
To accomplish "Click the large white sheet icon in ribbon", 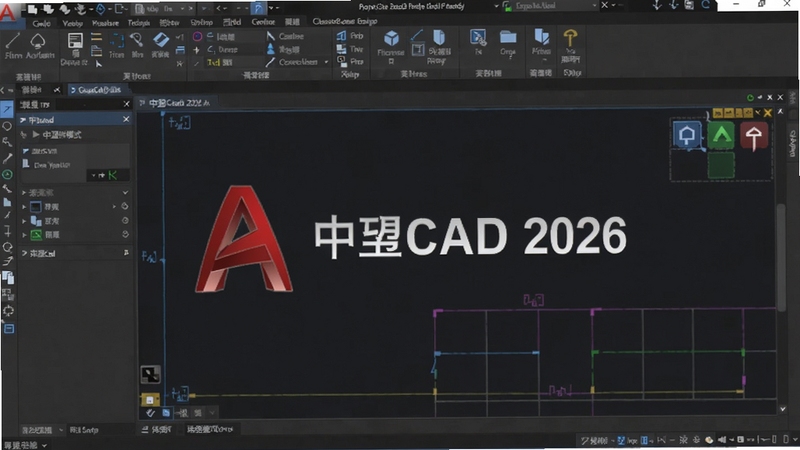I will (75, 41).
